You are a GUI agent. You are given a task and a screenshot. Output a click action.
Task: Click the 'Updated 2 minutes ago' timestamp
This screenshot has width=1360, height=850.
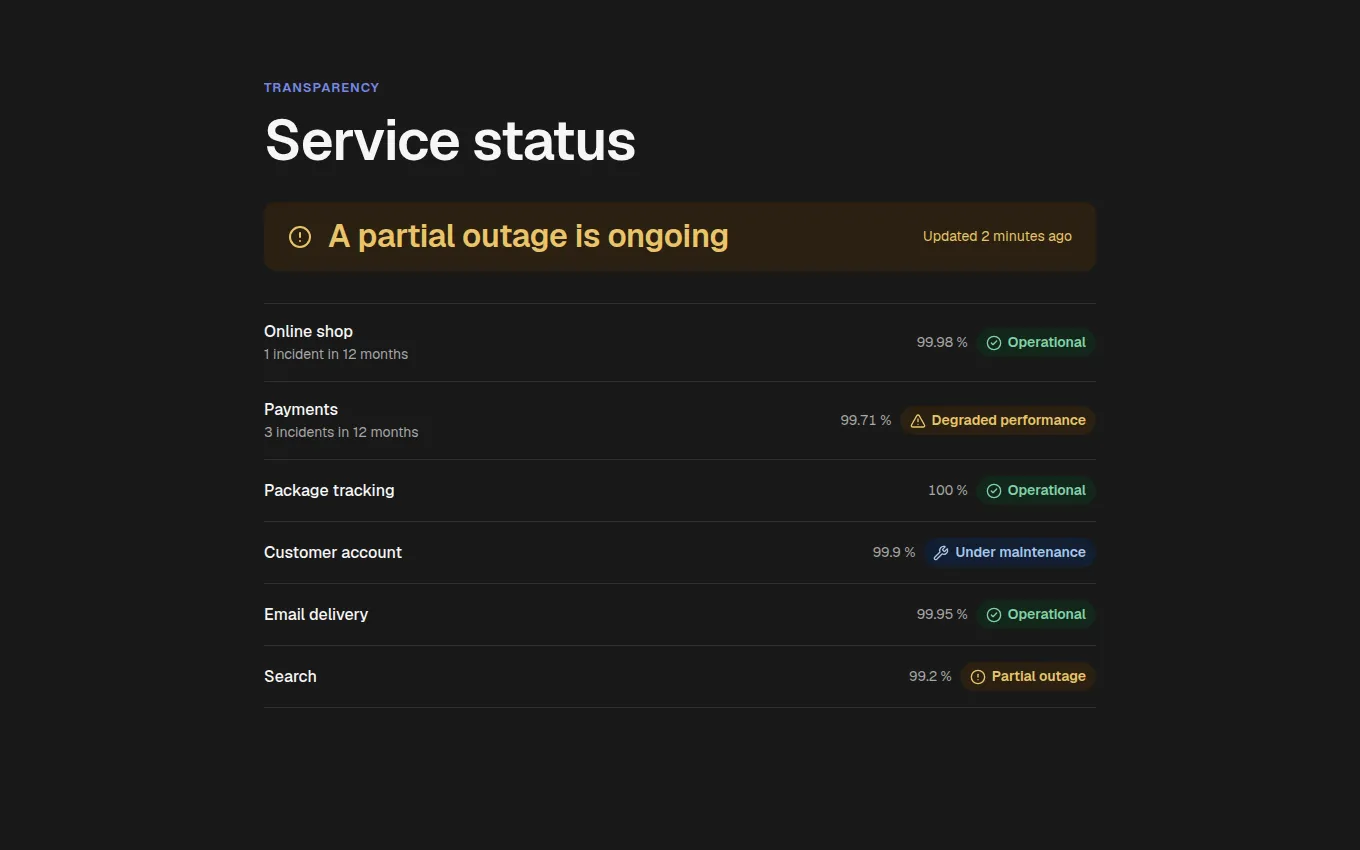pos(997,236)
